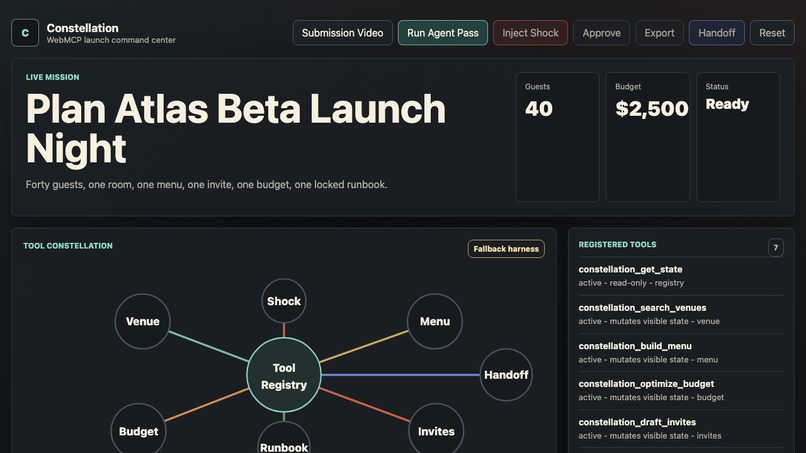Click "active - mutates visible state - budget" text

651,397
